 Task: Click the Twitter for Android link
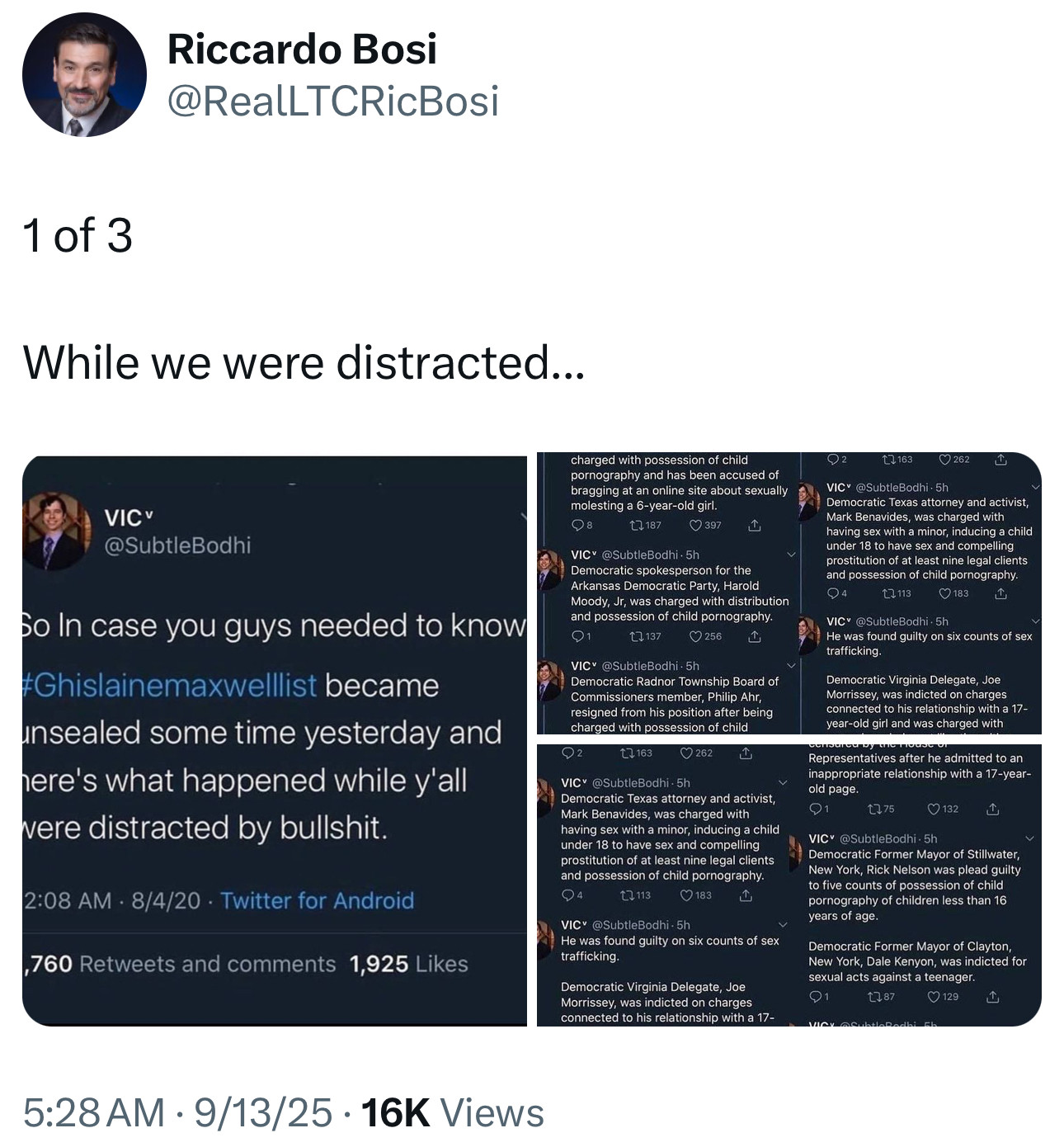[317, 900]
